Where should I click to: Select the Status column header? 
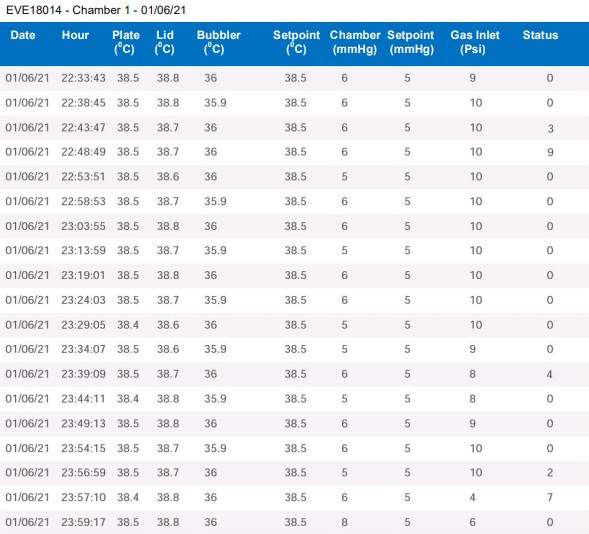click(x=540, y=35)
